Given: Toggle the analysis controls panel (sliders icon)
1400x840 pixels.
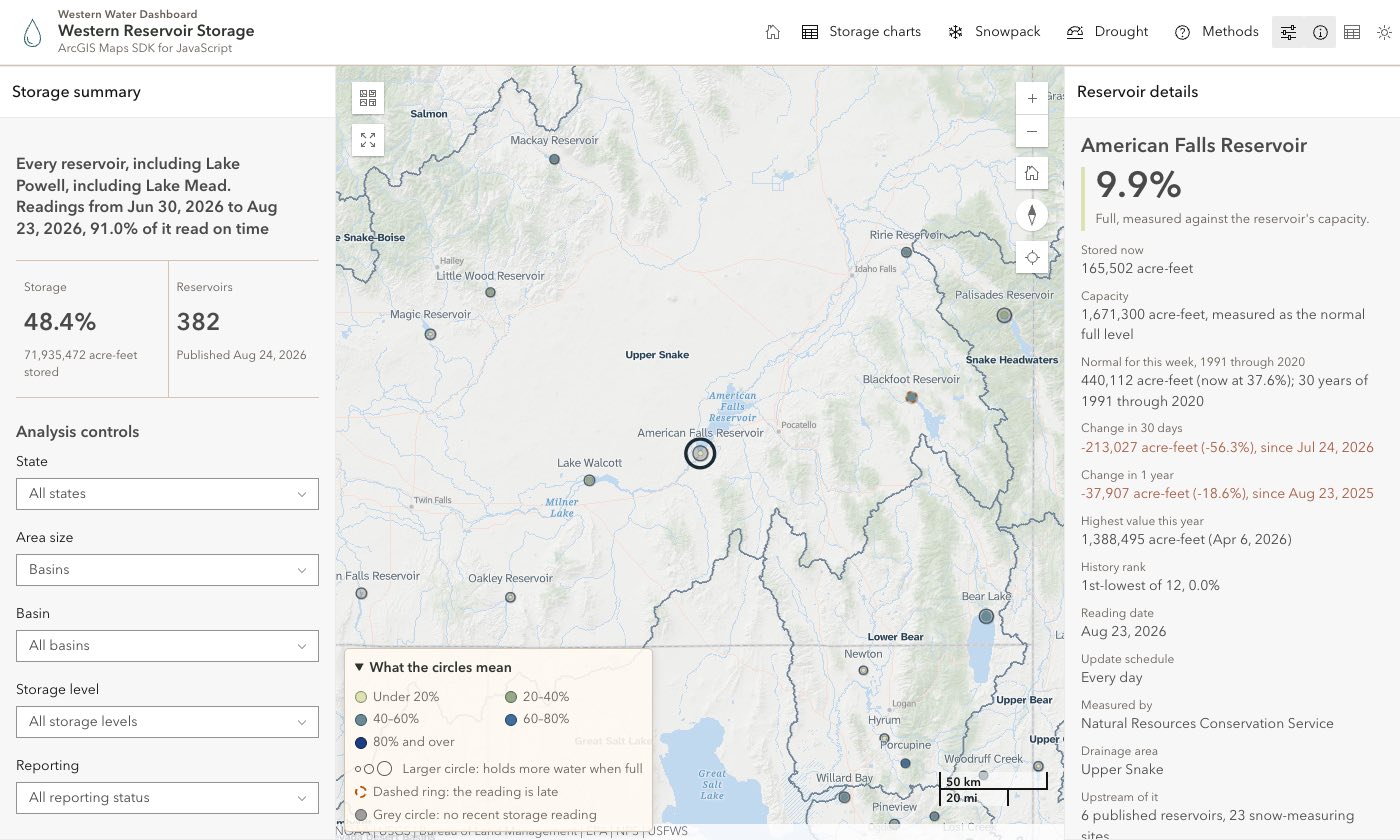Looking at the screenshot, I should click(x=1288, y=32).
